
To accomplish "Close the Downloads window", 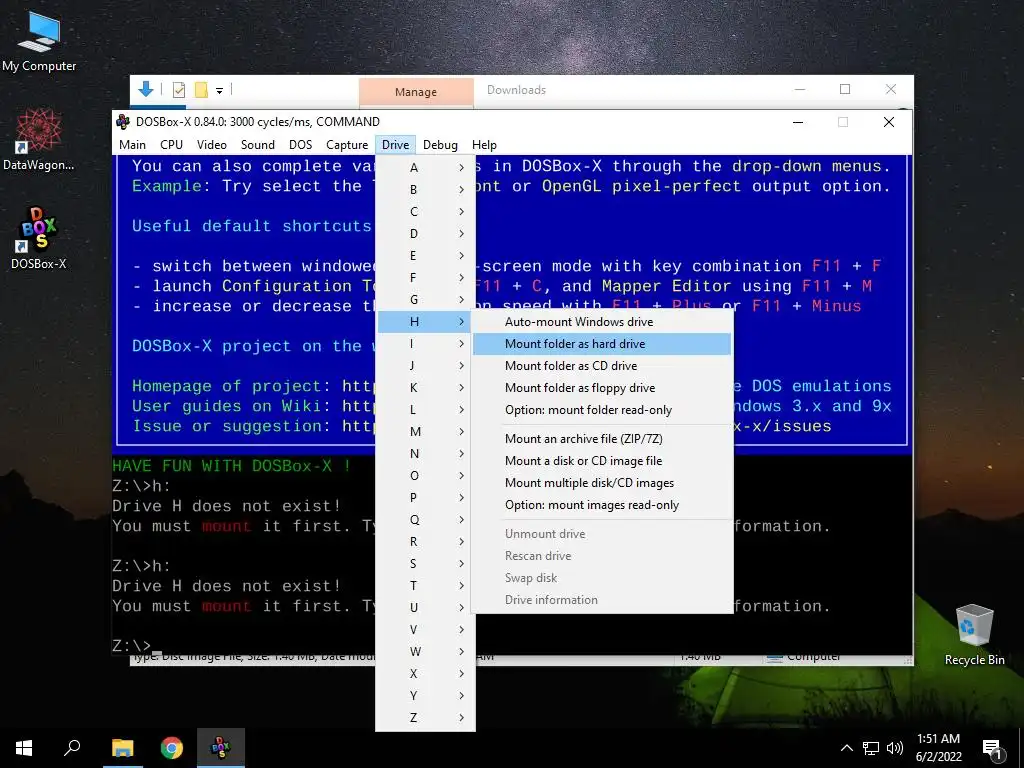I will click(891, 89).
